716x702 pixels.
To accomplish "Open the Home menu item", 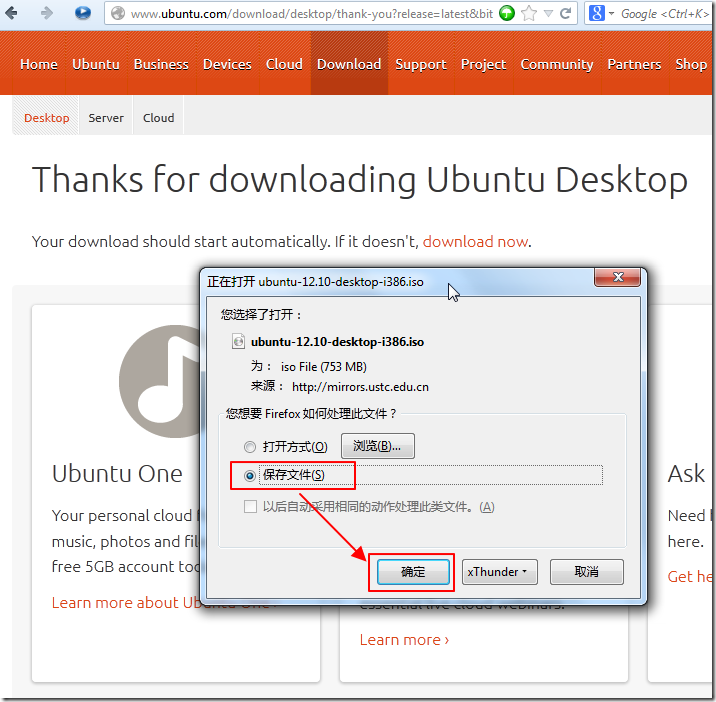I will 39,64.
